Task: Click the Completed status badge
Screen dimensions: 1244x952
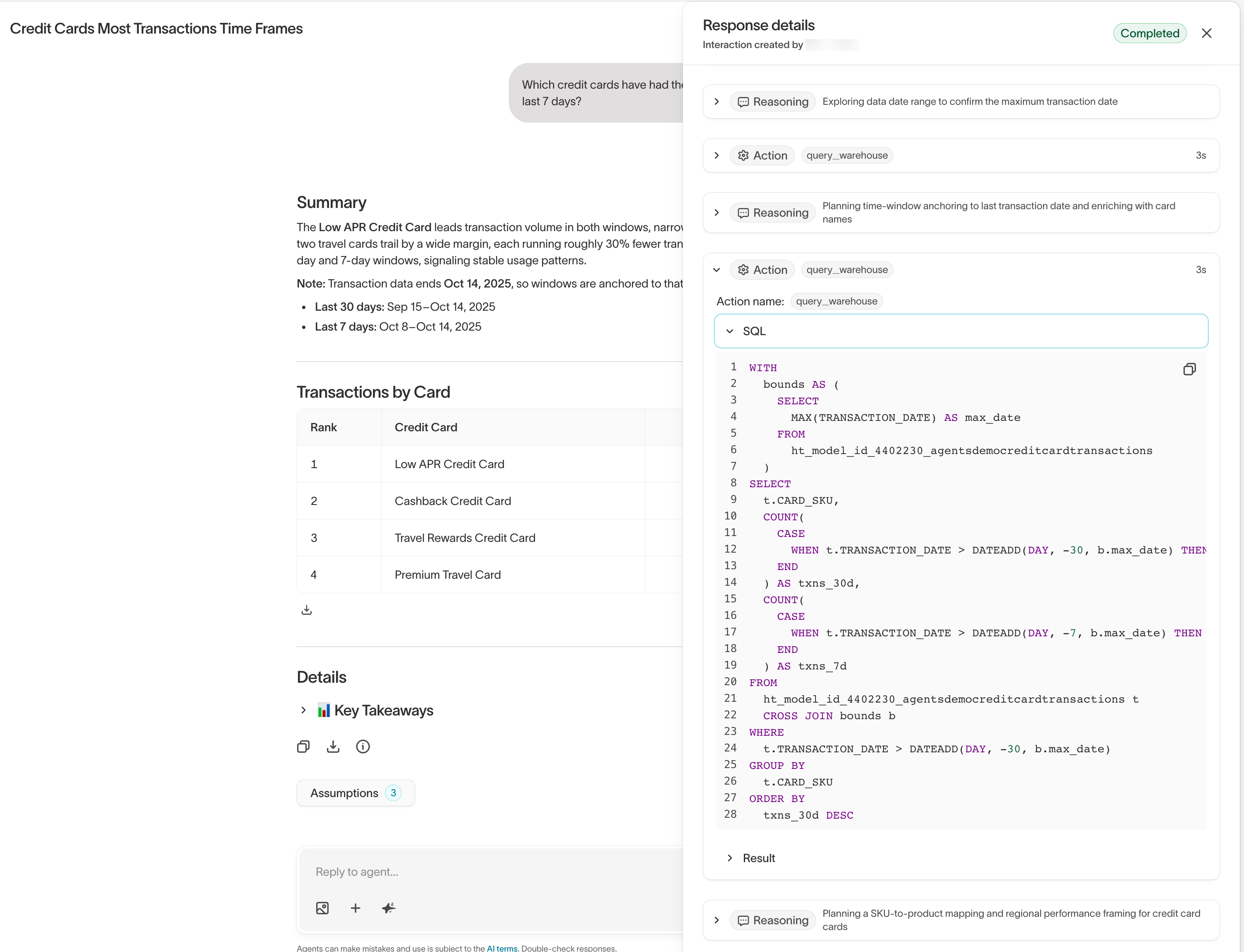Action: tap(1150, 34)
